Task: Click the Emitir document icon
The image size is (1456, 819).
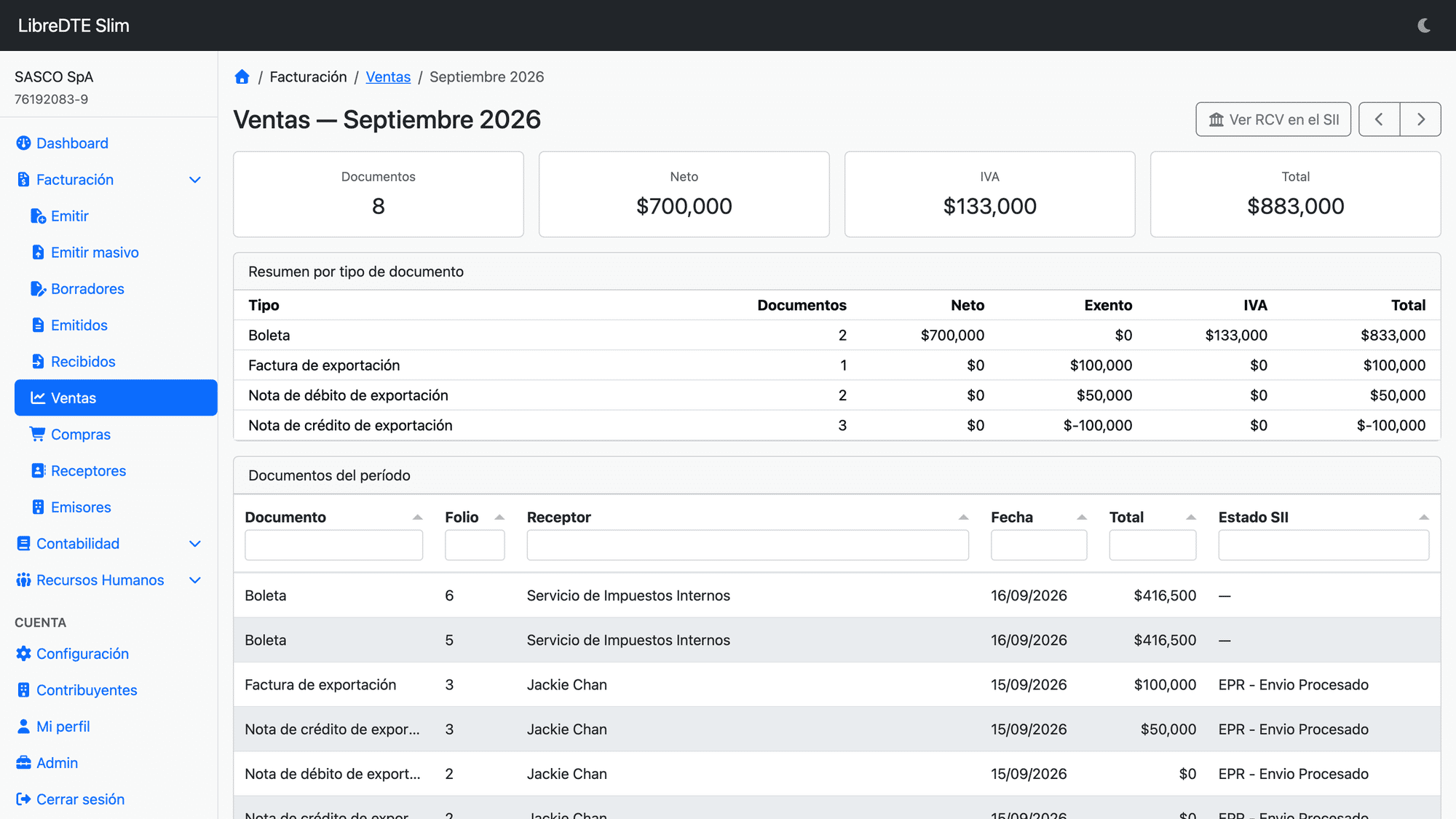Action: point(38,216)
